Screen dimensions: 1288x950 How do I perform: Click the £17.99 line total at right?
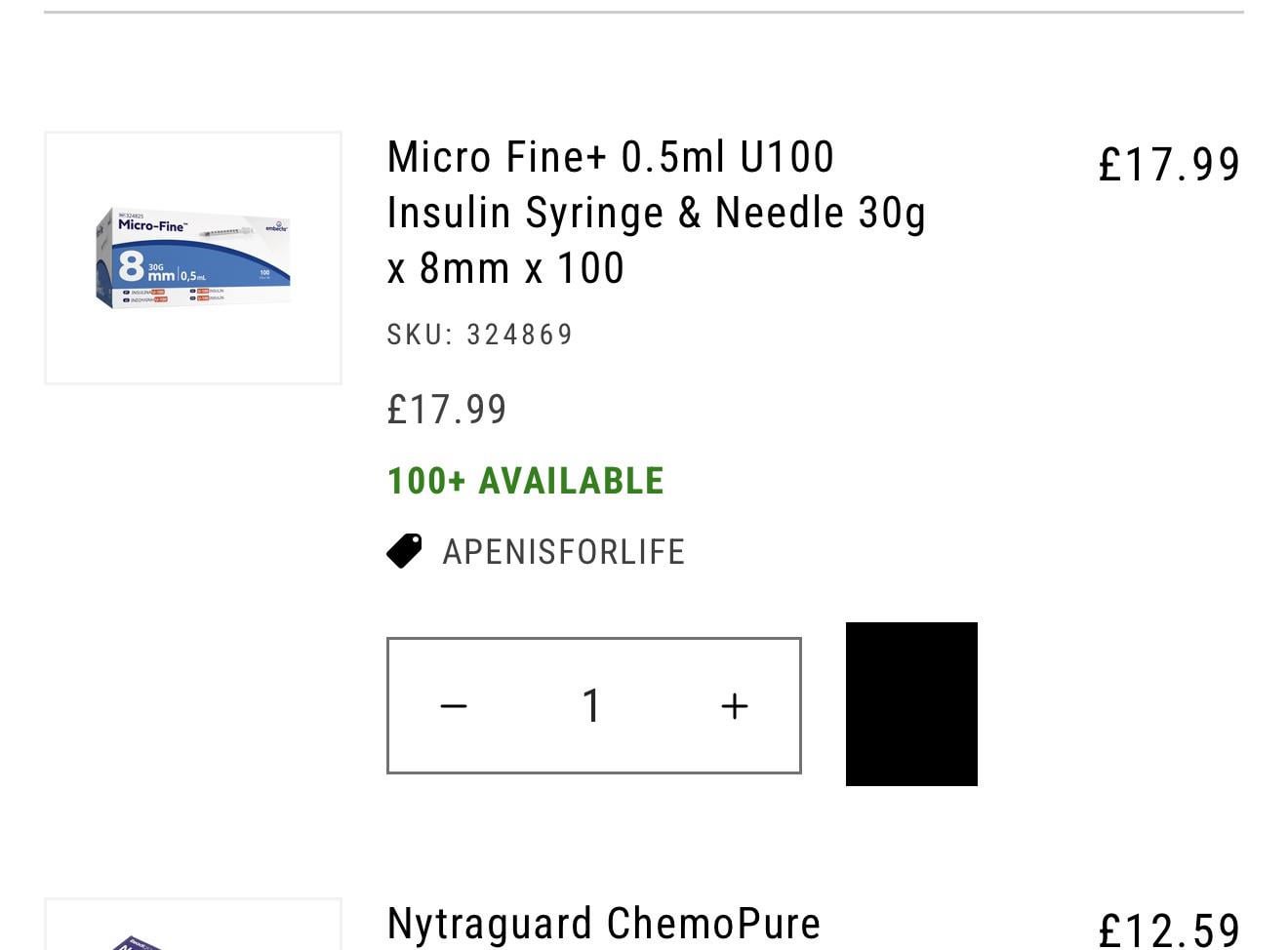pos(1168,164)
